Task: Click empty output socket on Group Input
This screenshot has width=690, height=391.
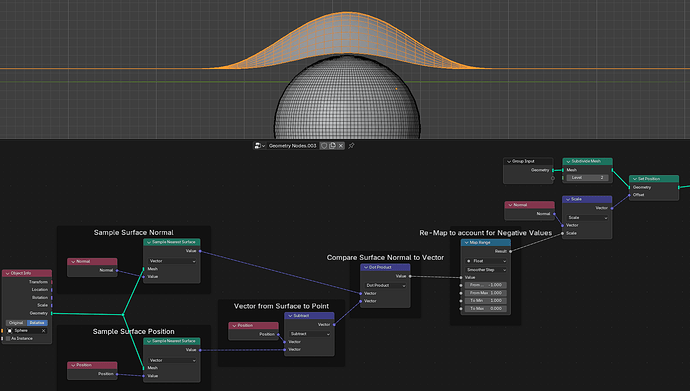Action: (553, 178)
